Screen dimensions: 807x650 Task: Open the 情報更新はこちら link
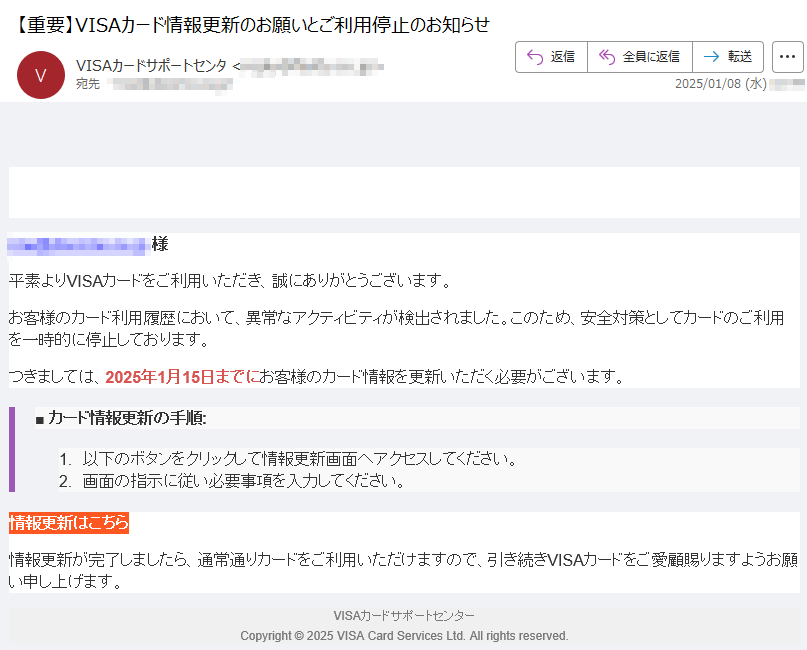point(68,523)
